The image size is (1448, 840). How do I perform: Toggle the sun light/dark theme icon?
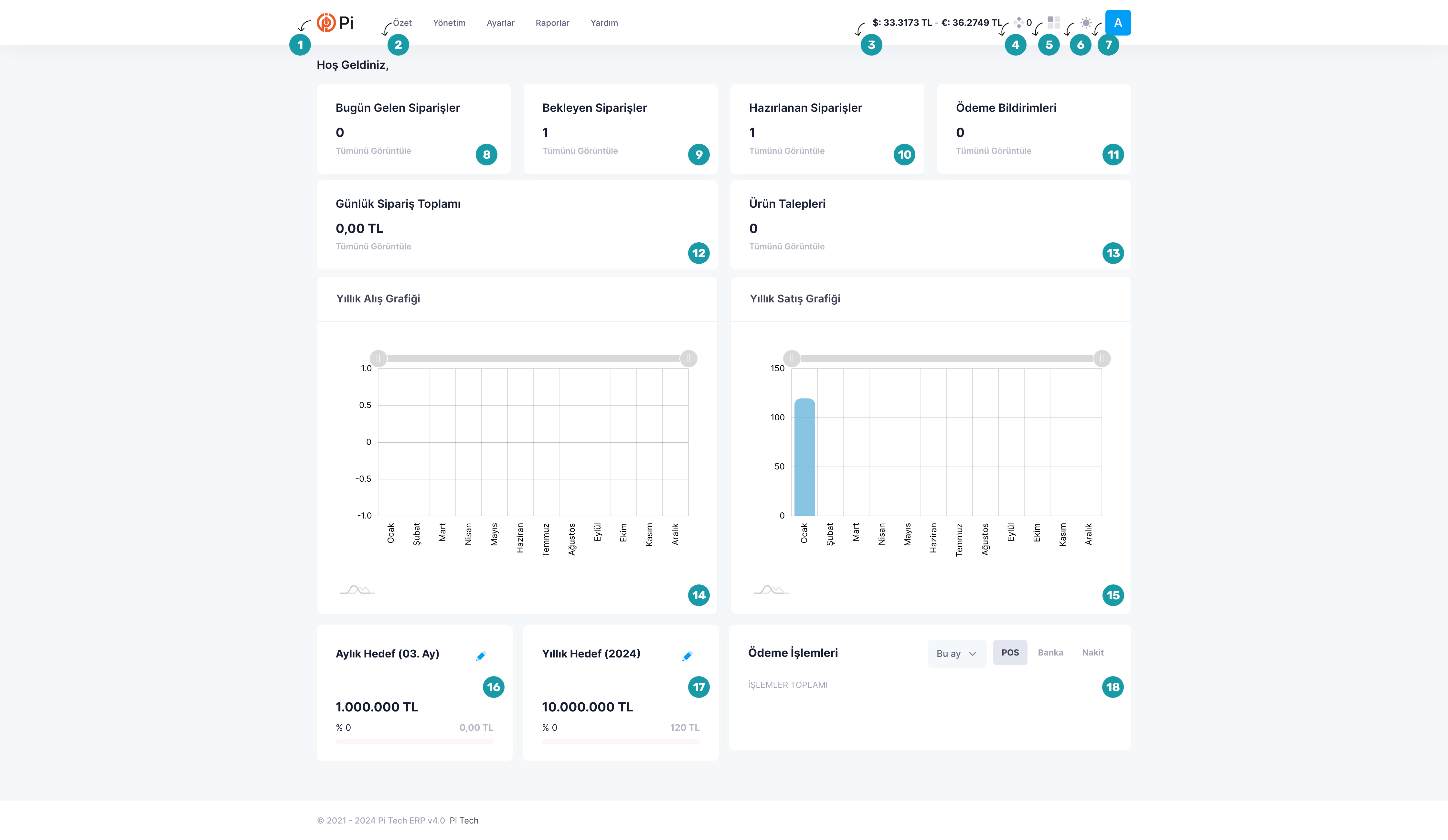tap(1085, 23)
